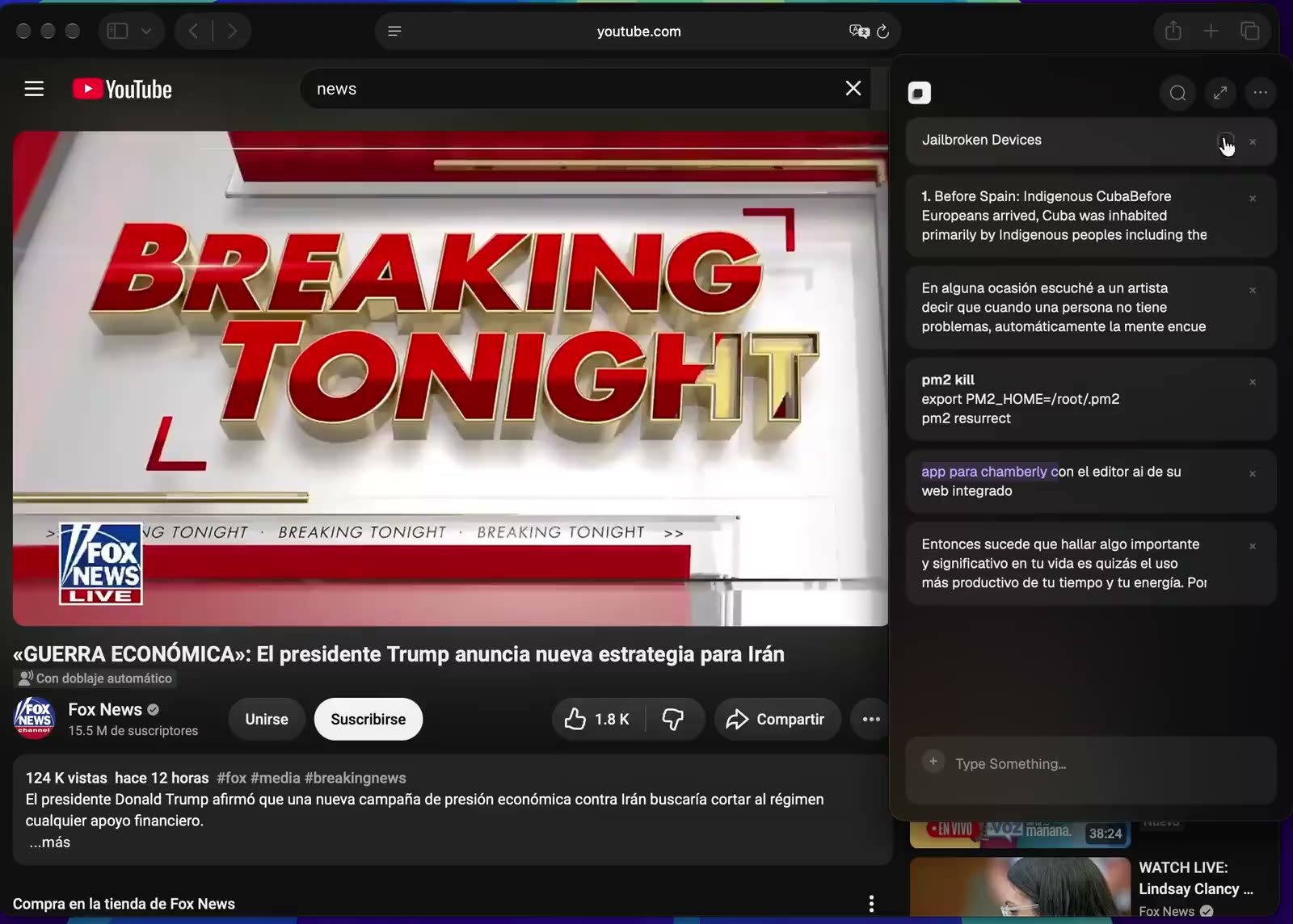Screen dimensions: 1293x924
Task: Open the Fox News store options menu
Action: point(871,904)
